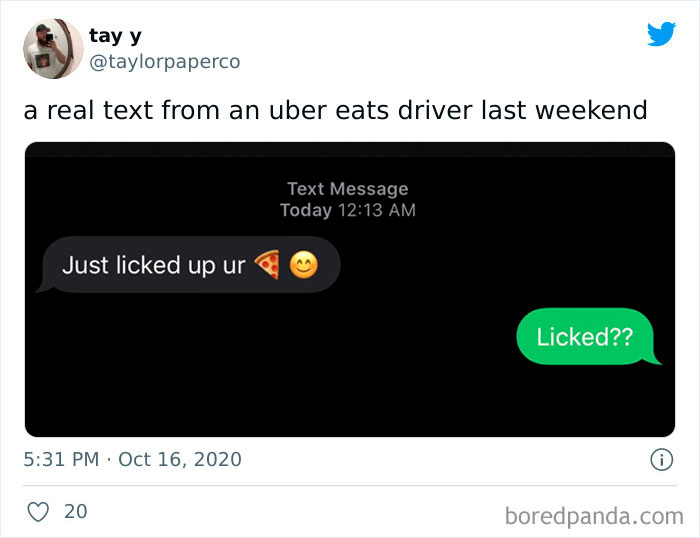This screenshot has width=700, height=538.
Task: Click the word Licked?? in reply
Action: pyautogui.click(x=585, y=337)
